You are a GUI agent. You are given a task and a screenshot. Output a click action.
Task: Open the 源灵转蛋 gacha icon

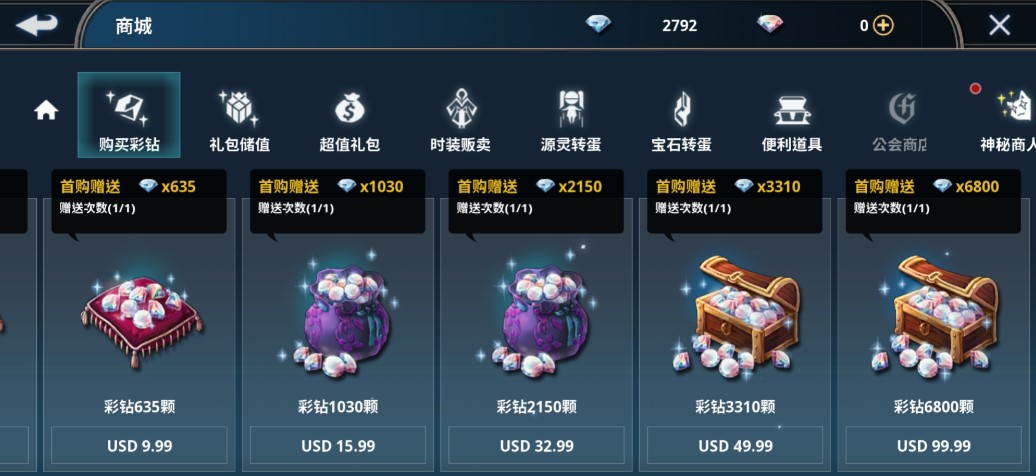571,108
